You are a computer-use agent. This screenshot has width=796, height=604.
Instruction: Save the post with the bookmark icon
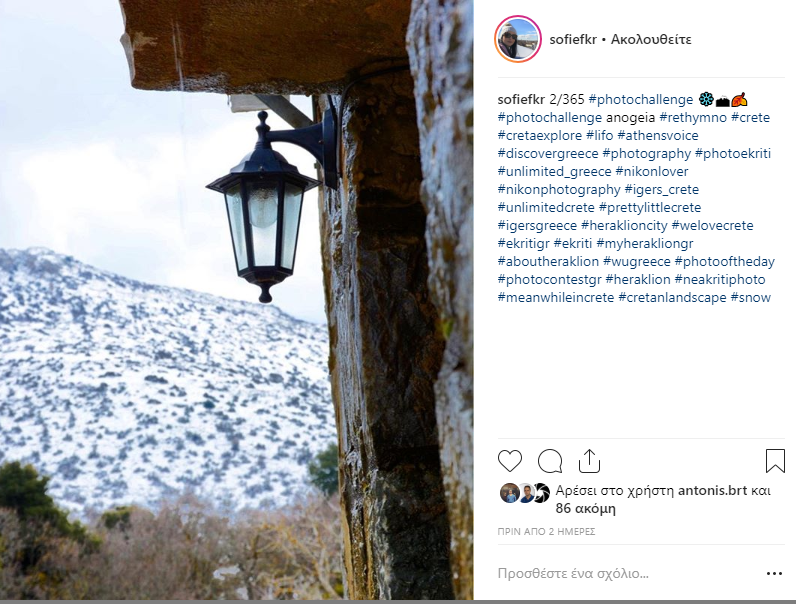[775, 461]
